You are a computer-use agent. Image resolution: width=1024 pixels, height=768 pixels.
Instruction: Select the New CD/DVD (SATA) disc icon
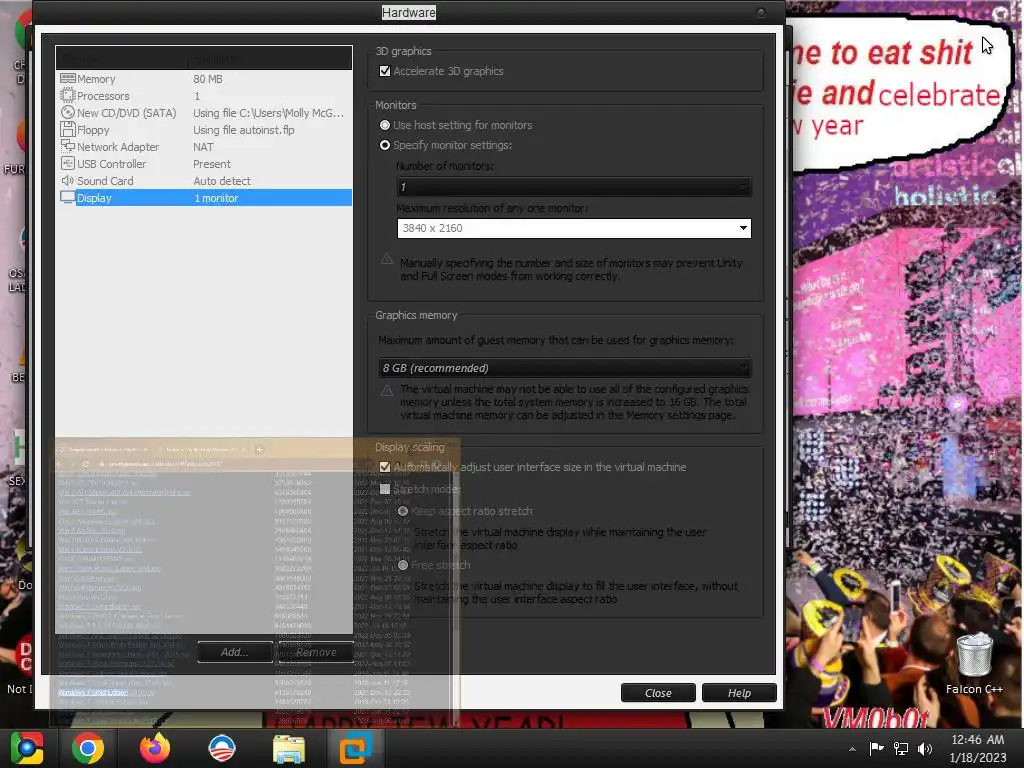click(x=68, y=112)
